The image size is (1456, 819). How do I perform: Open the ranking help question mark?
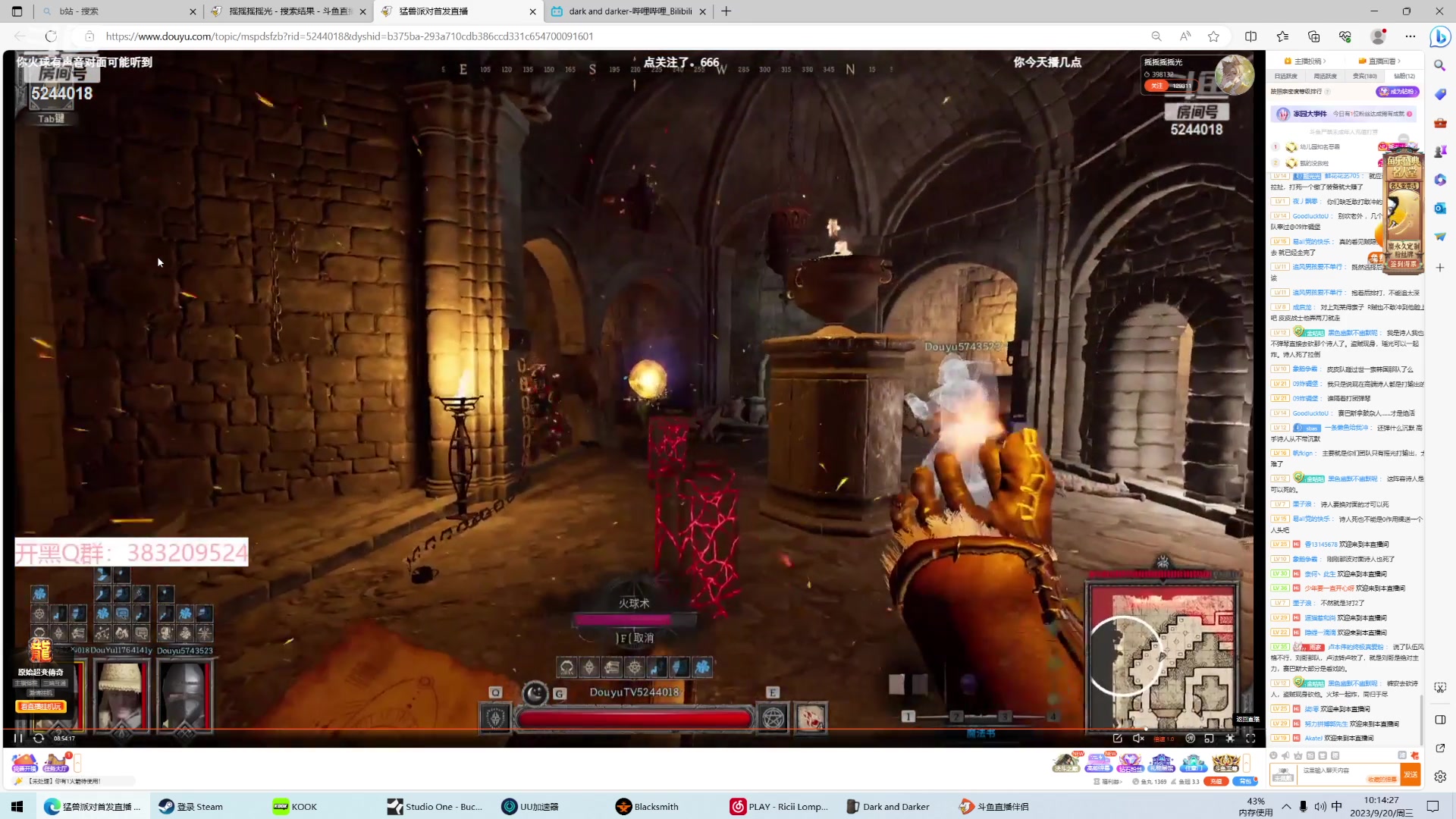pyautogui.click(x=1327, y=92)
